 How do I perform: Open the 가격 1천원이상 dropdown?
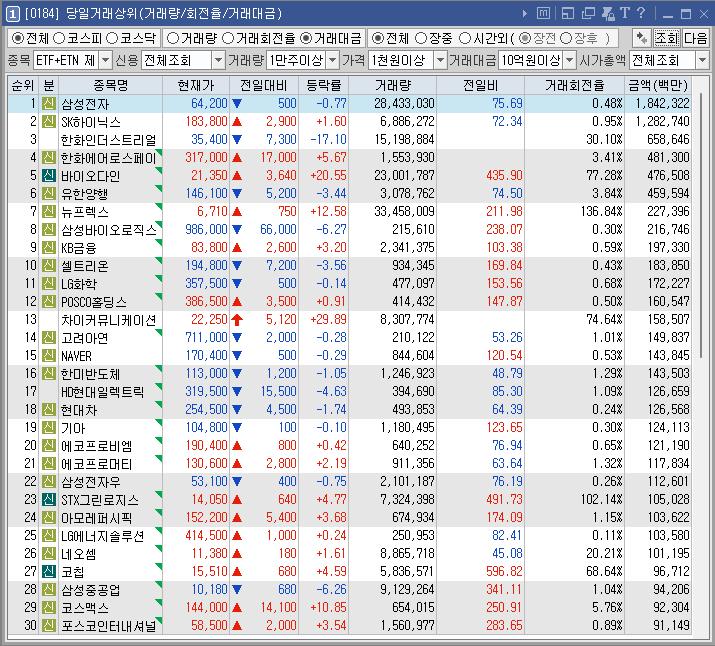pyautogui.click(x=440, y=60)
